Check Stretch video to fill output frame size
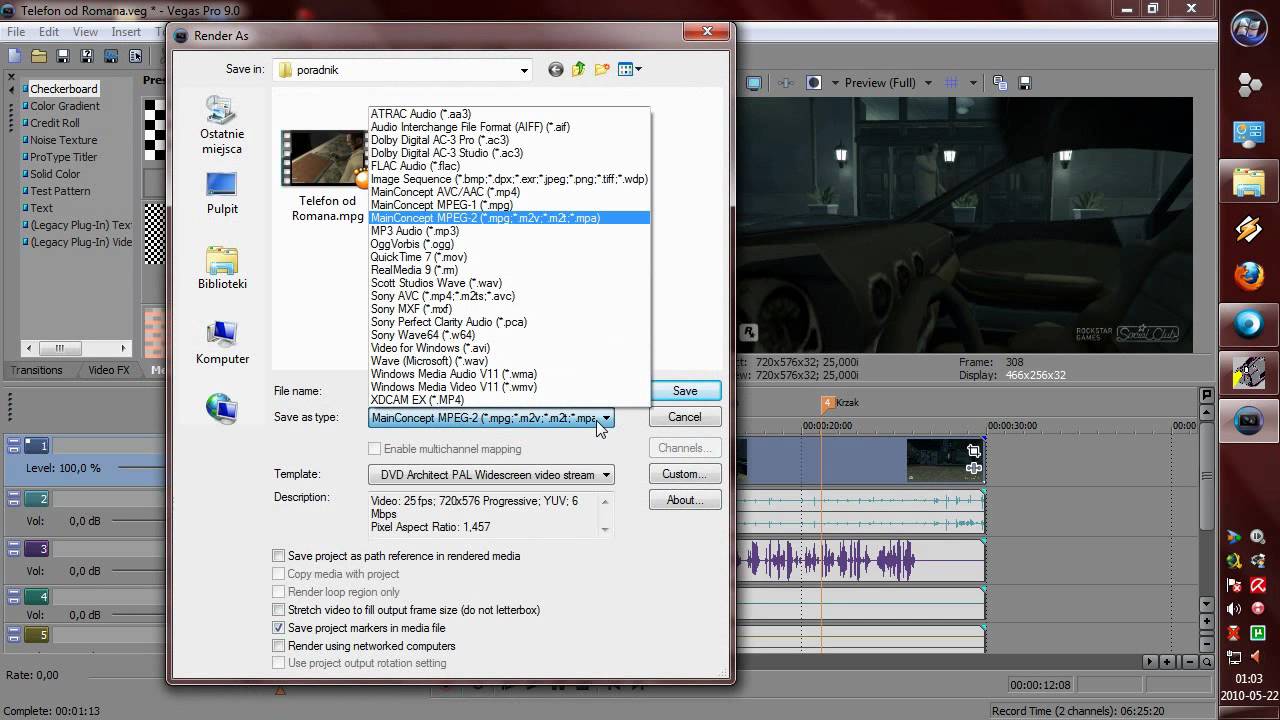 [x=279, y=610]
